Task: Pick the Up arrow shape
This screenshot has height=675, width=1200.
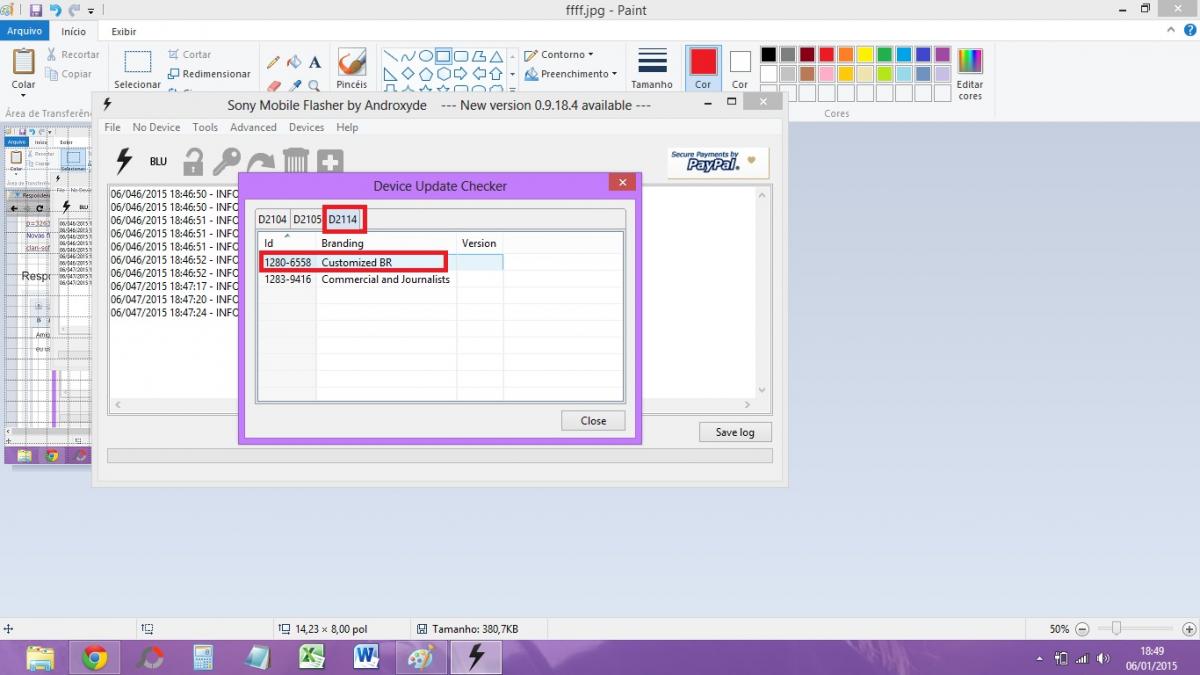Action: point(497,74)
